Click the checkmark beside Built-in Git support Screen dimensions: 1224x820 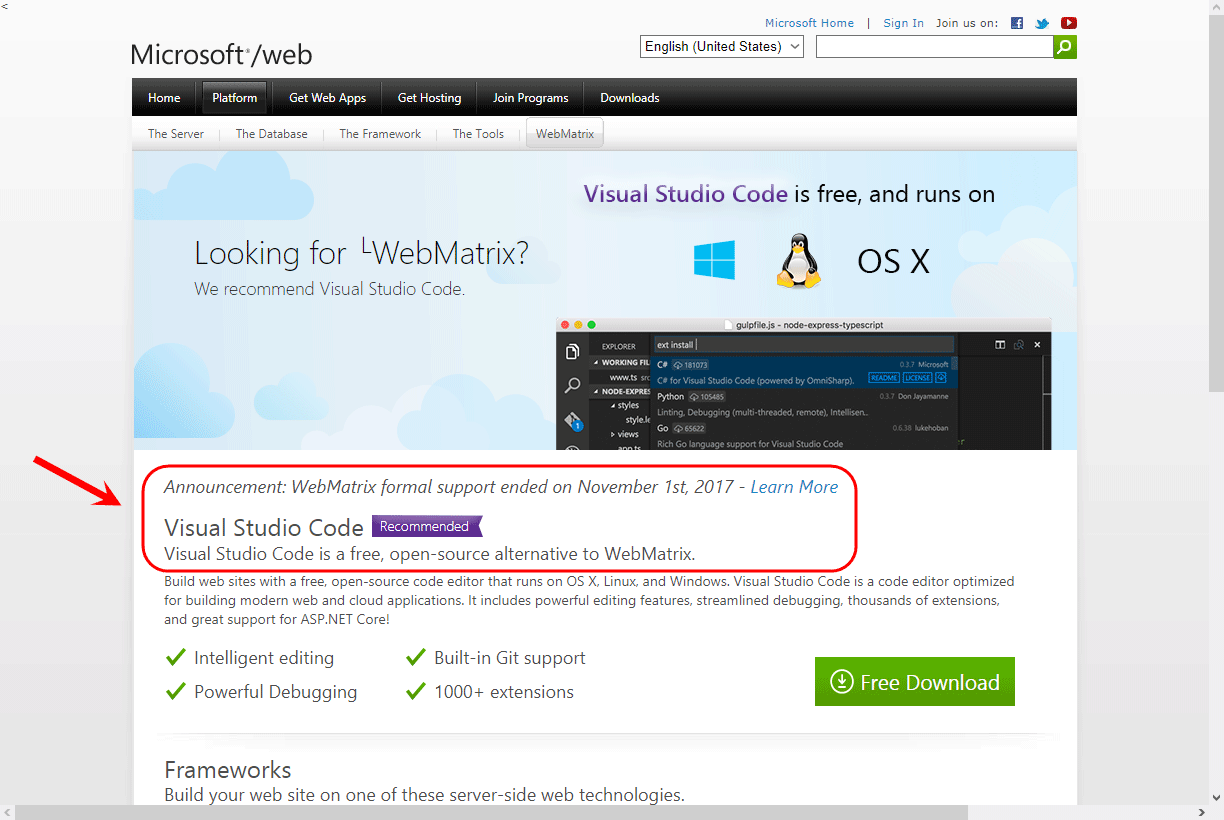pos(416,657)
